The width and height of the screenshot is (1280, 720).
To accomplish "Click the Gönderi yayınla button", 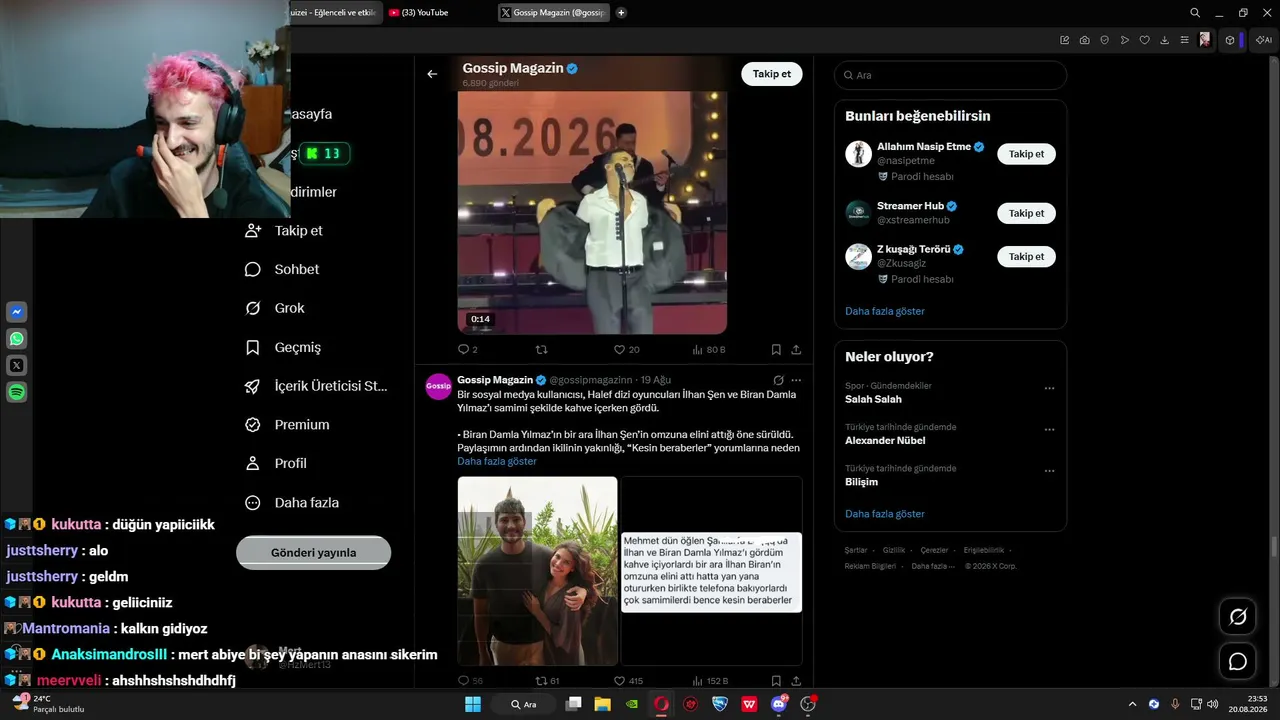I will coord(313,553).
